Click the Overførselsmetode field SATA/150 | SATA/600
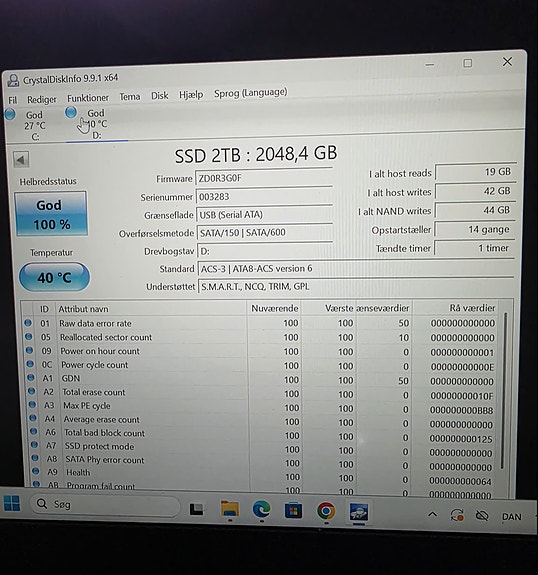This screenshot has width=538, height=575. tap(265, 232)
